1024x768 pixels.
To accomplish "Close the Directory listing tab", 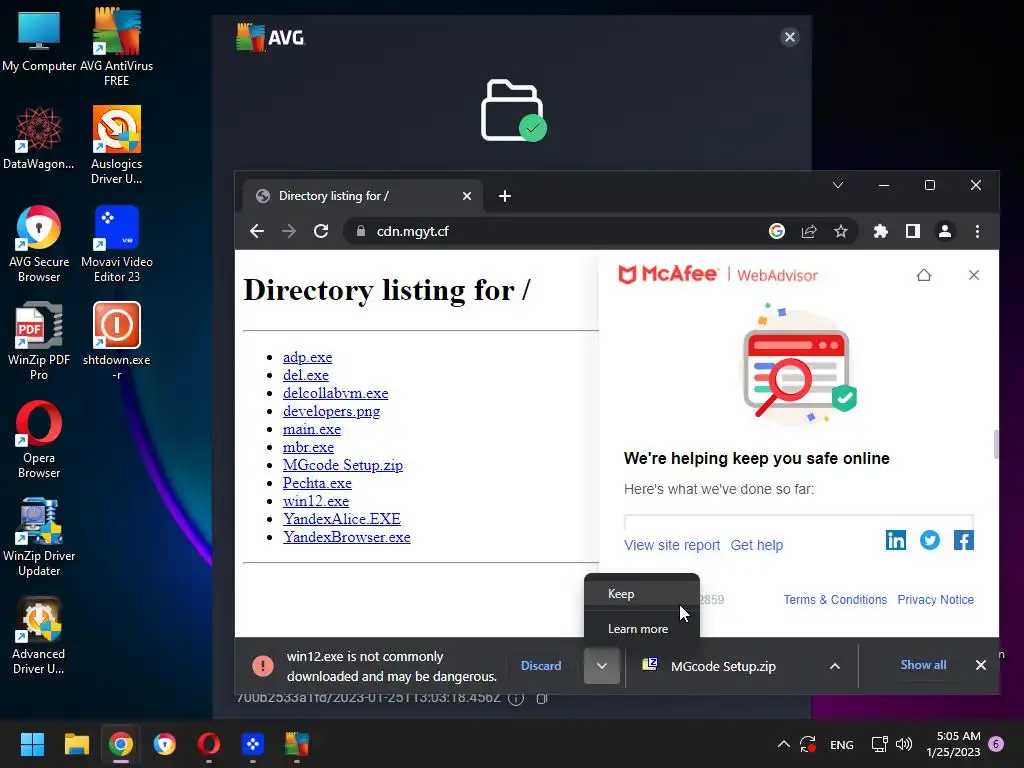I will point(466,196).
